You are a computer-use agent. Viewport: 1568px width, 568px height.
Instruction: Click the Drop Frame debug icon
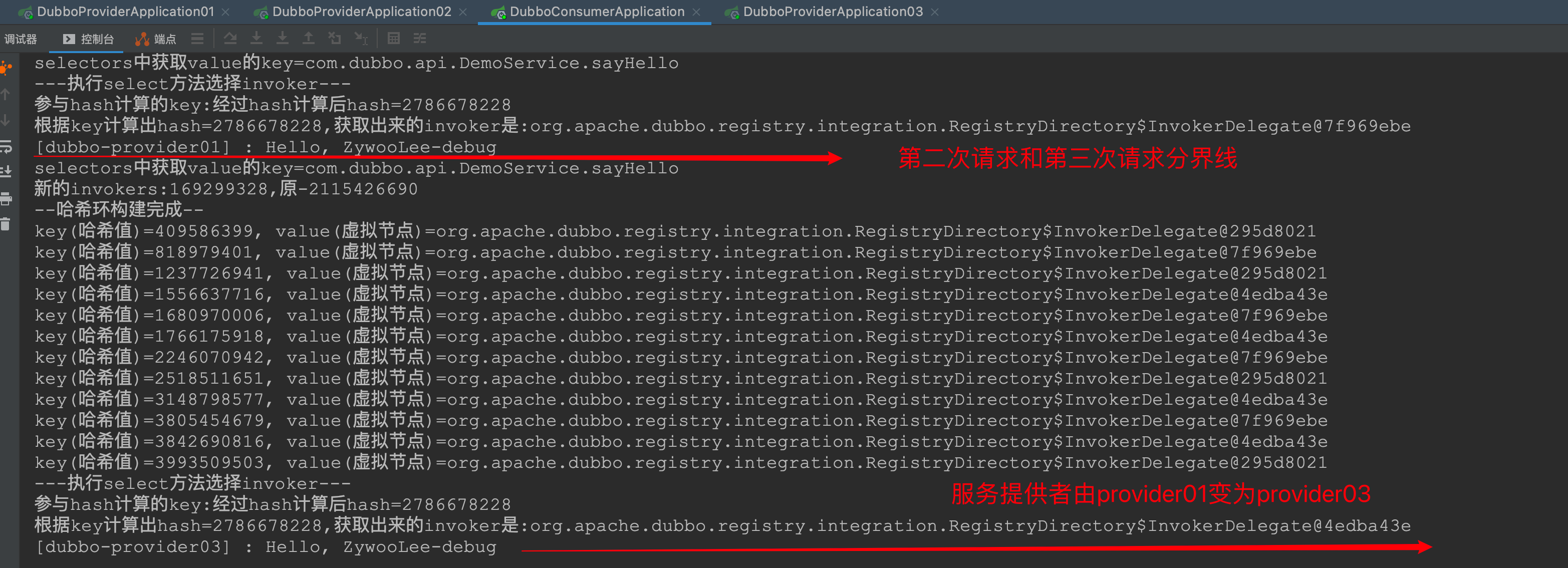pos(335,39)
